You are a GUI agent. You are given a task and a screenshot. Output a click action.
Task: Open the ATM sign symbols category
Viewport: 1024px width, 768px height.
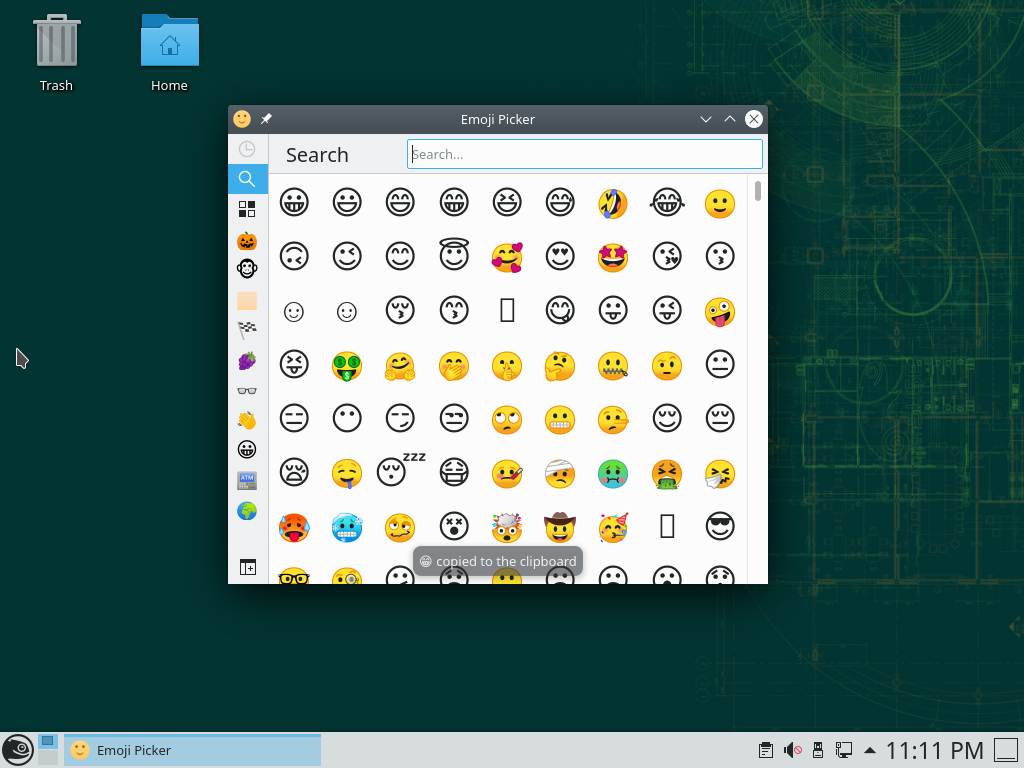(x=247, y=479)
